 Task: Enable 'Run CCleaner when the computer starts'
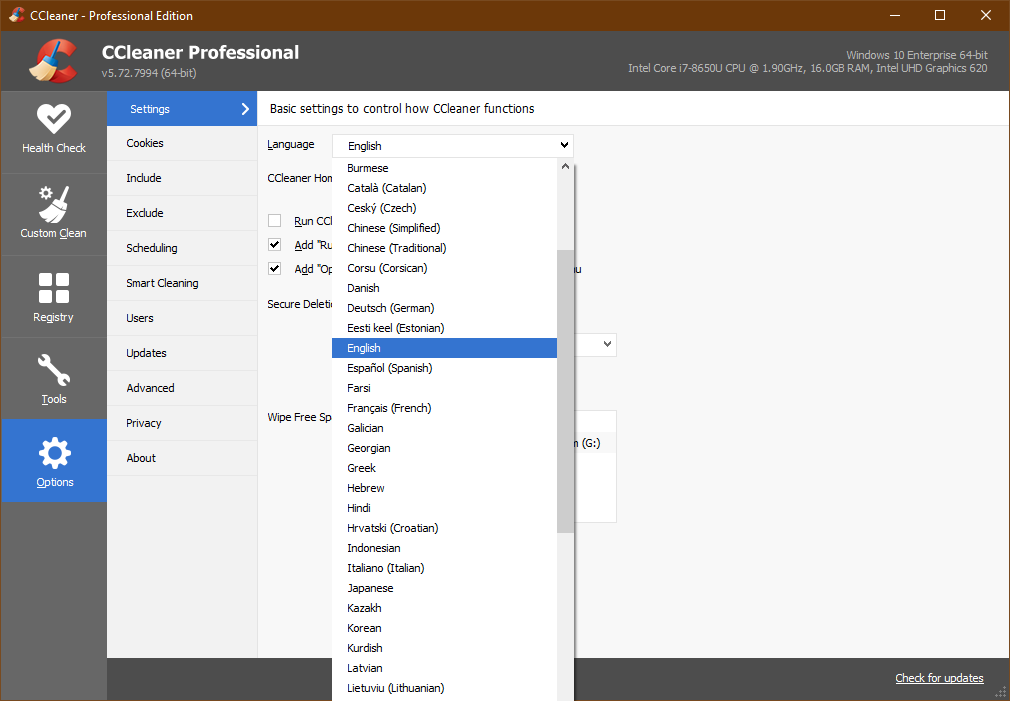pos(274,221)
